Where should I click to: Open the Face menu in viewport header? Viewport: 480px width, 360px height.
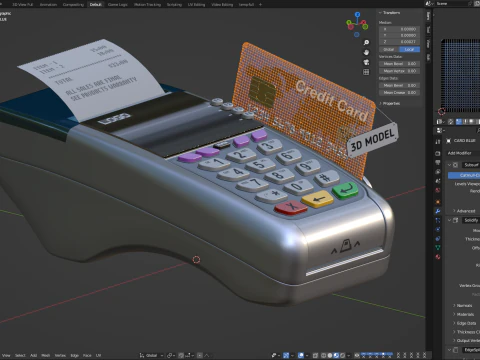pos(87,355)
